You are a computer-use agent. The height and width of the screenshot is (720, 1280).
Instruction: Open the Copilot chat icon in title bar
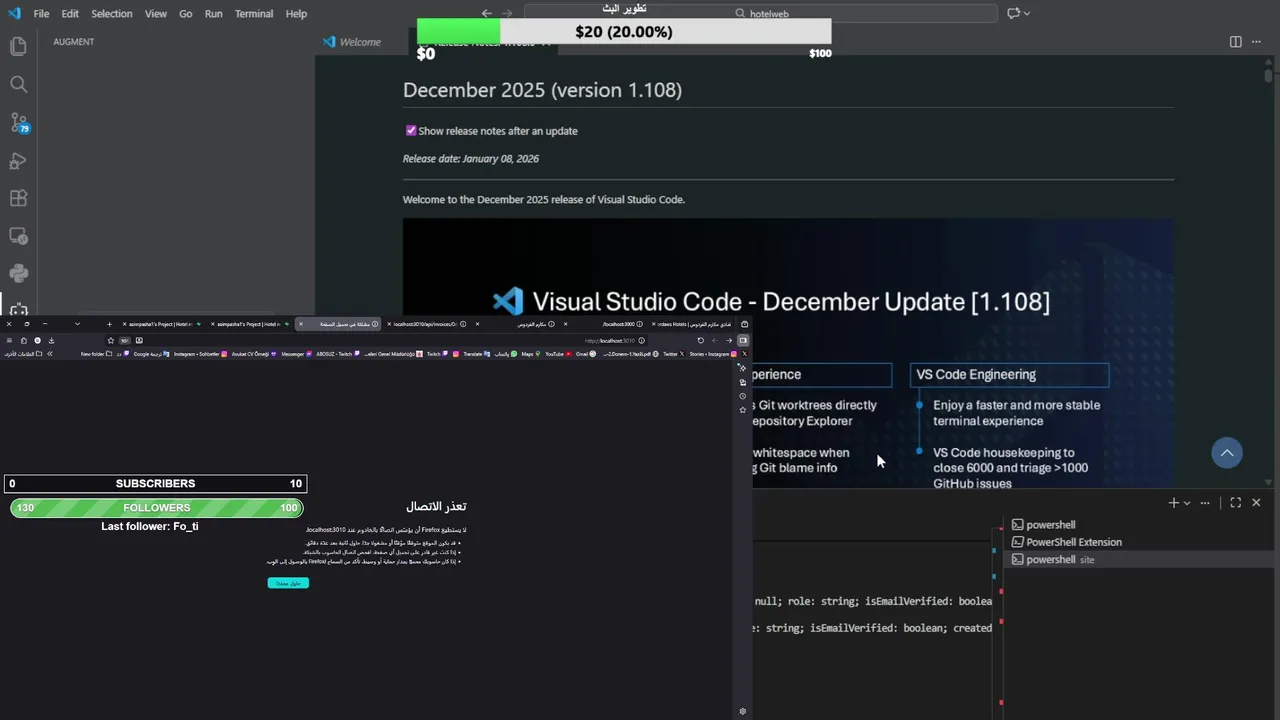tap(1013, 13)
